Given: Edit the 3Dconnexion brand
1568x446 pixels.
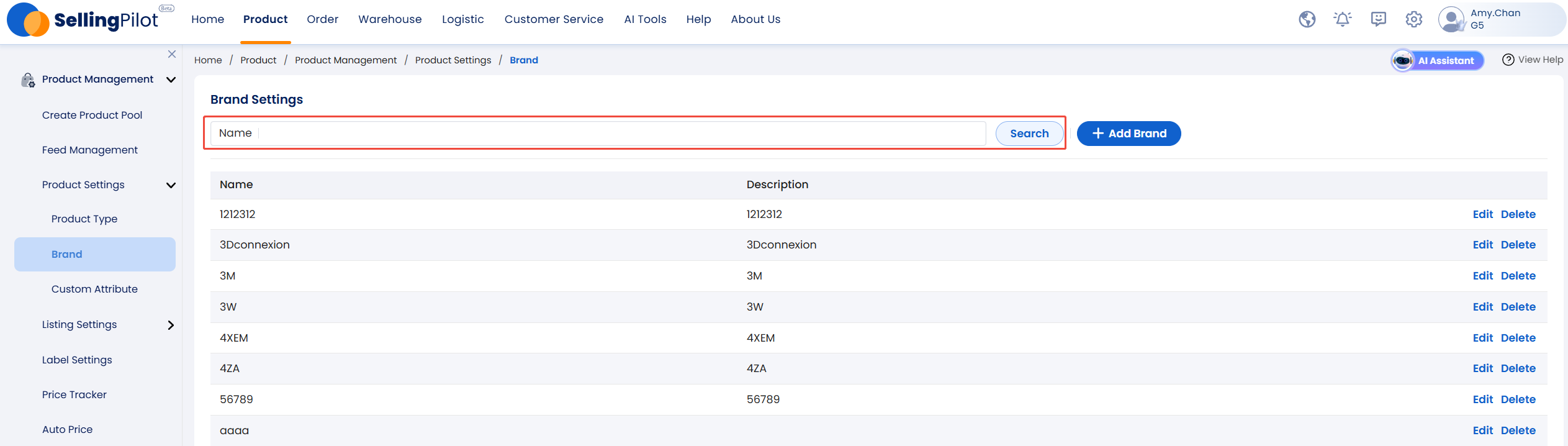Looking at the screenshot, I should [1483, 245].
